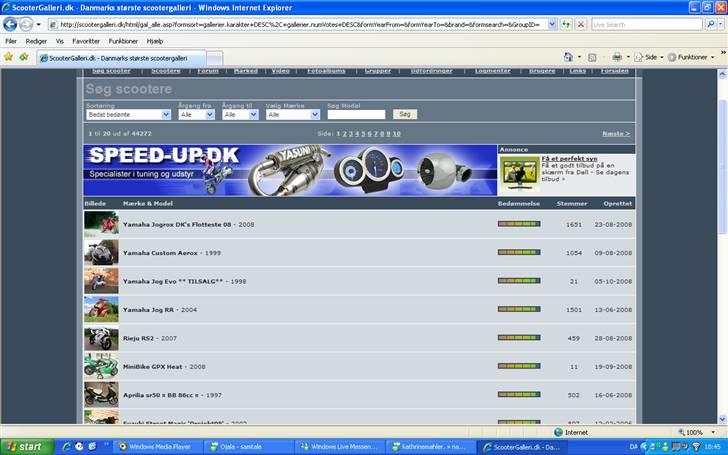Click the browser Back arrow button

(x=11, y=24)
